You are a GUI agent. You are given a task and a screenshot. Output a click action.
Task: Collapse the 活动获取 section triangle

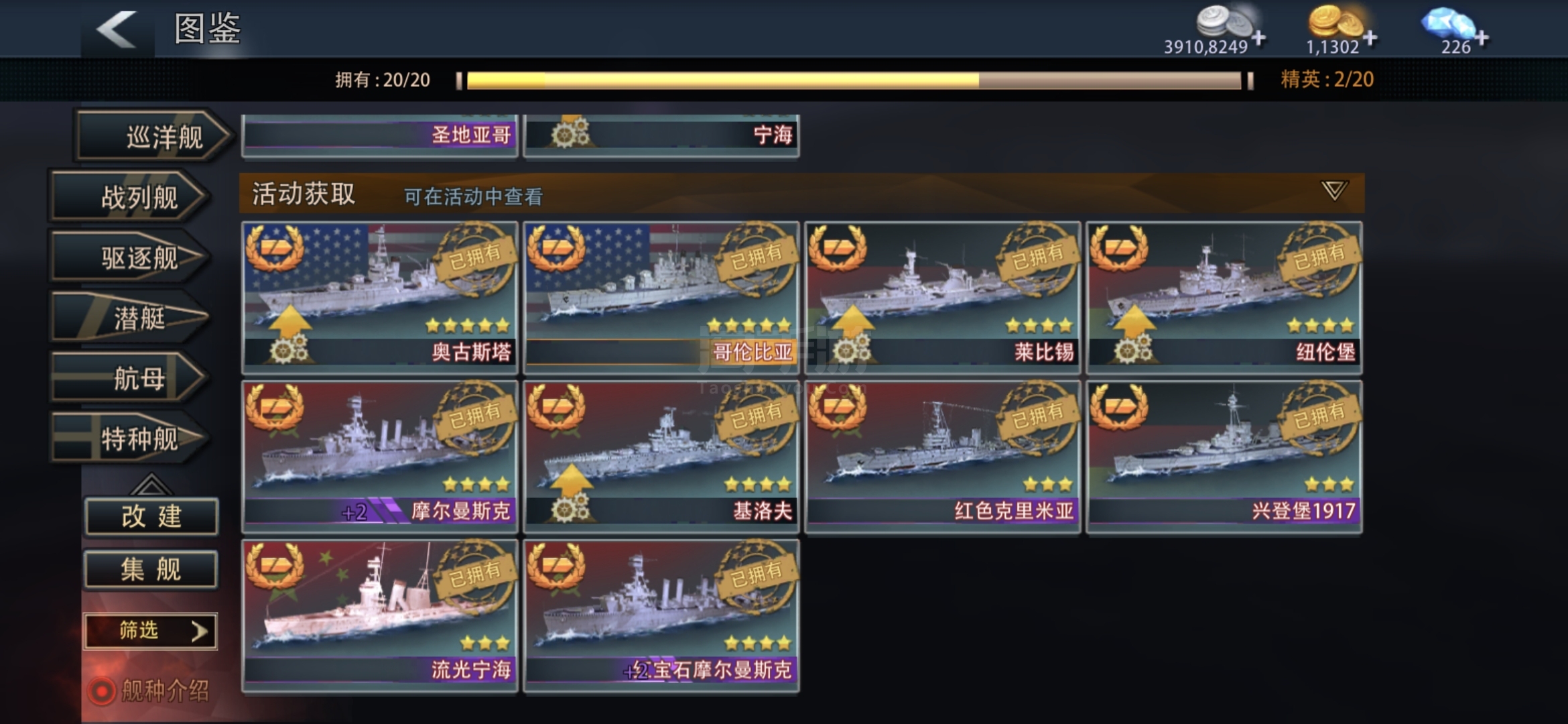1334,191
